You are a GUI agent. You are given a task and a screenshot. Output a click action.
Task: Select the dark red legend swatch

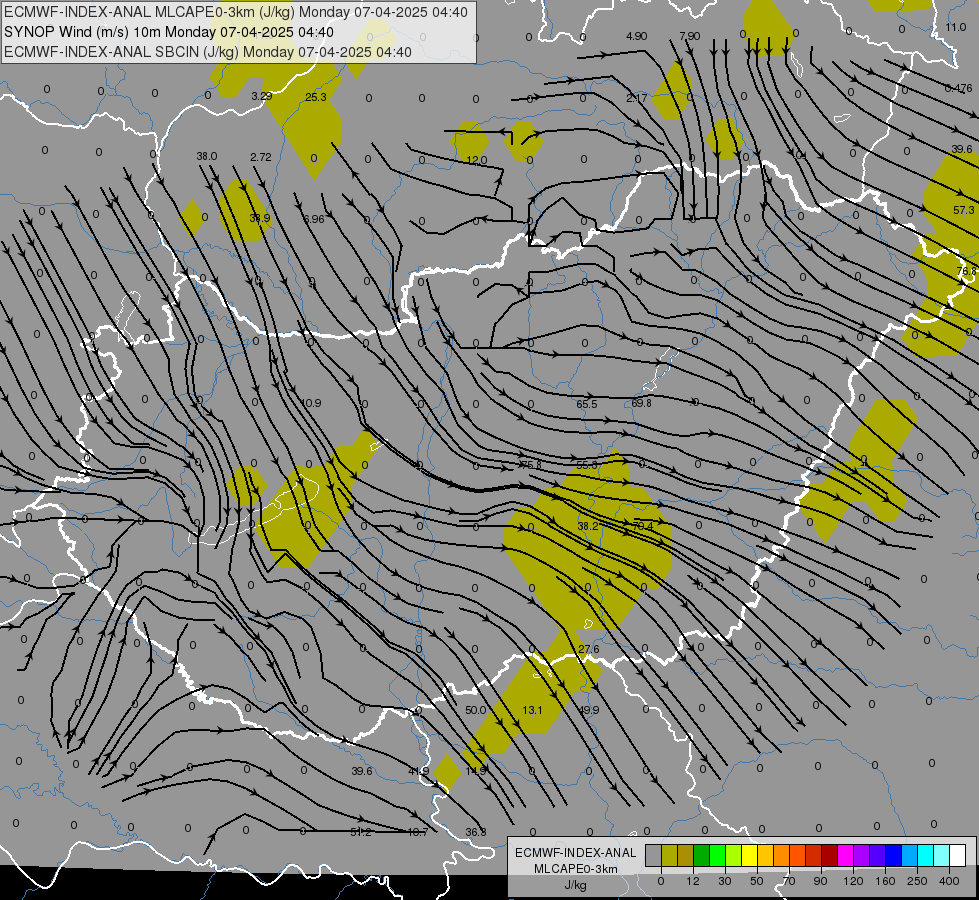pos(830,855)
